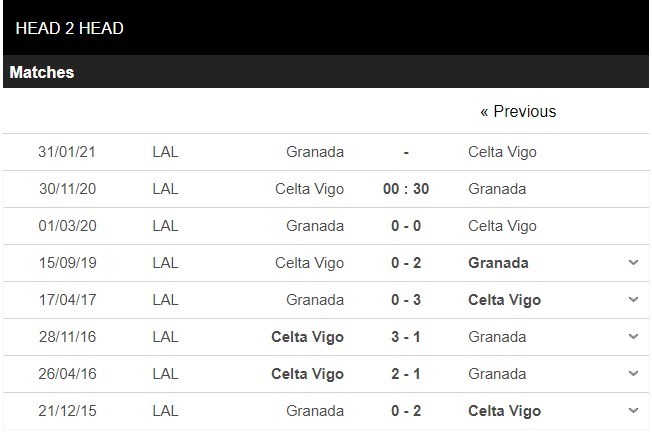Expand the 15/09/19 match row chevron
Image resolution: width=652 pixels, height=434 pixels.
[633, 263]
